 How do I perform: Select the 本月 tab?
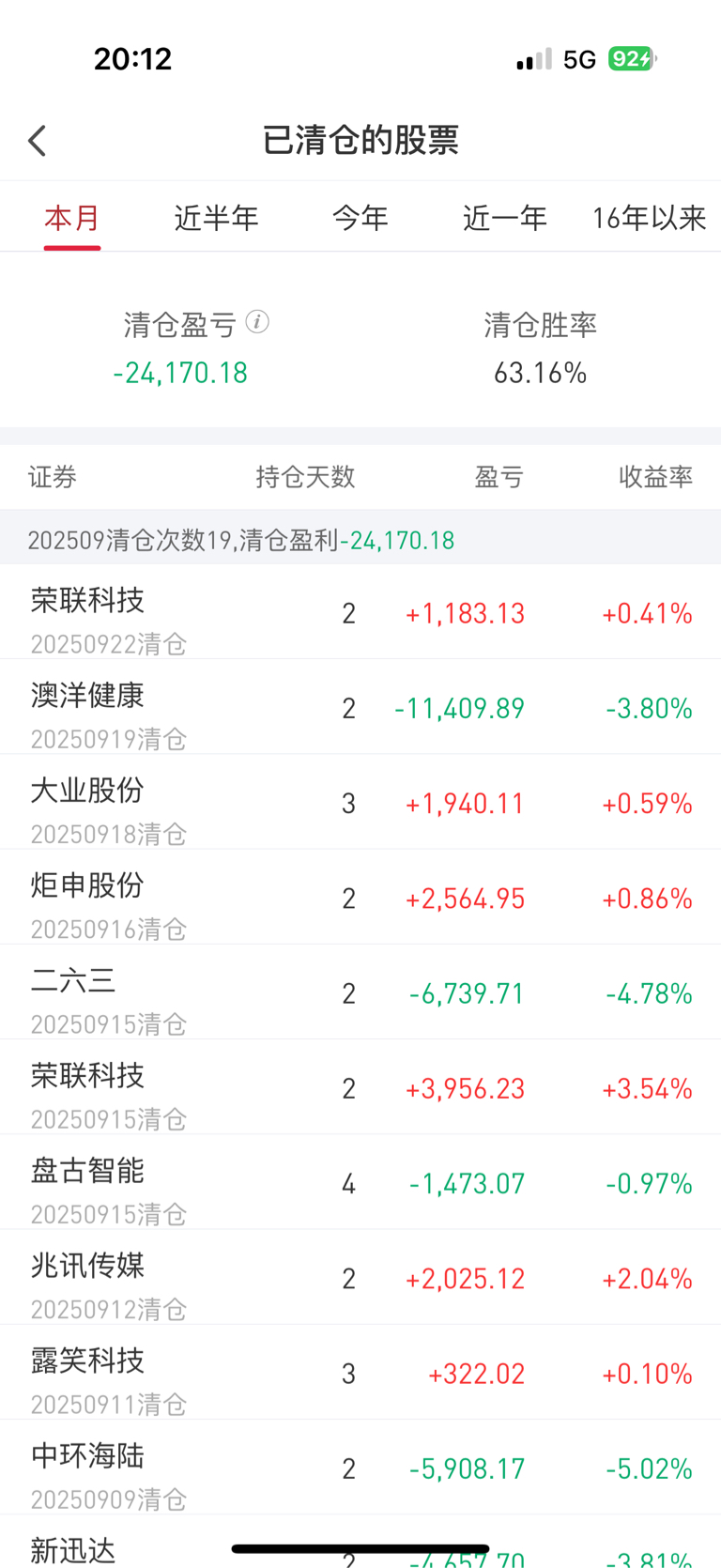[x=72, y=218]
